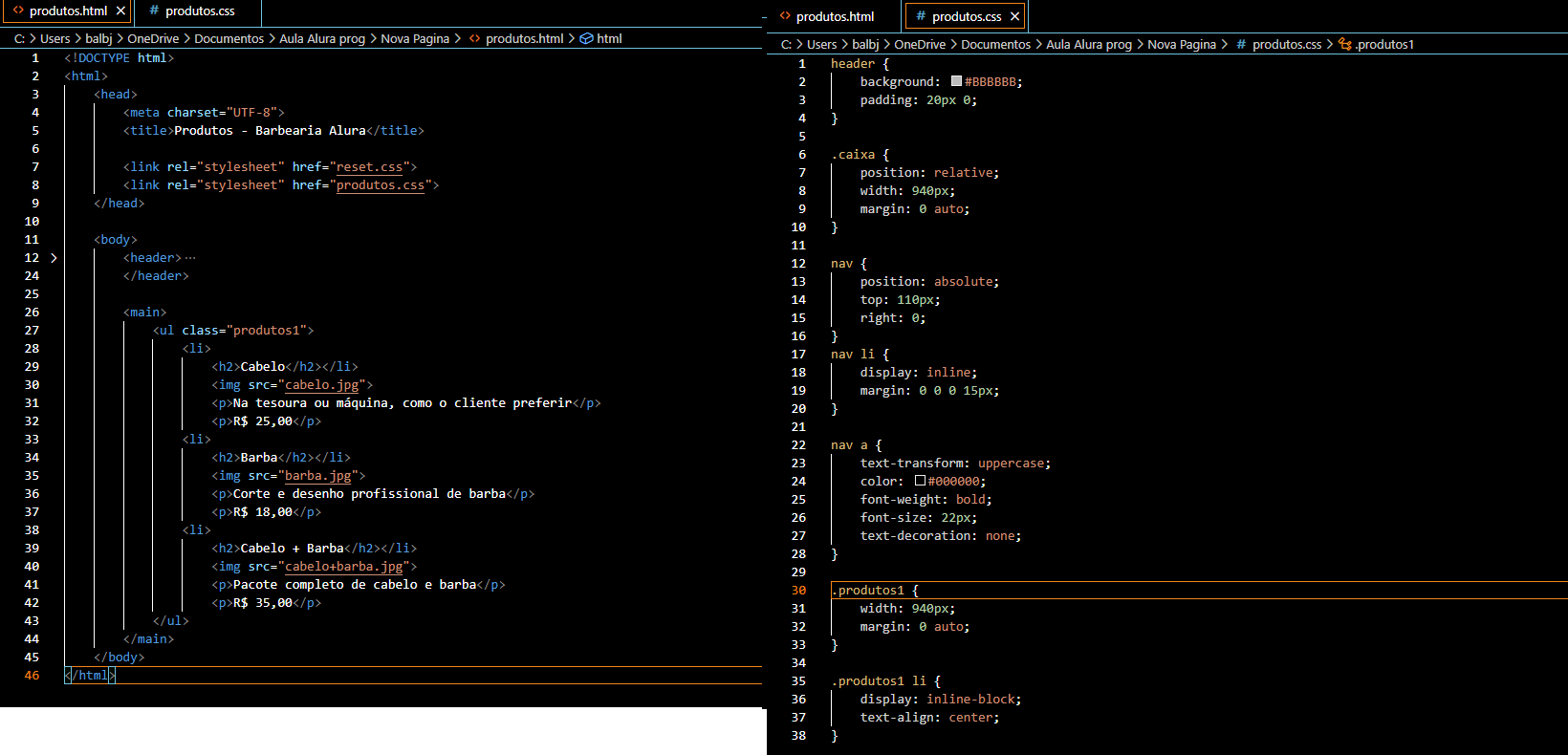1568x755 pixels.
Task: Click line number 46 in HTML editor
Action: [x=32, y=676]
